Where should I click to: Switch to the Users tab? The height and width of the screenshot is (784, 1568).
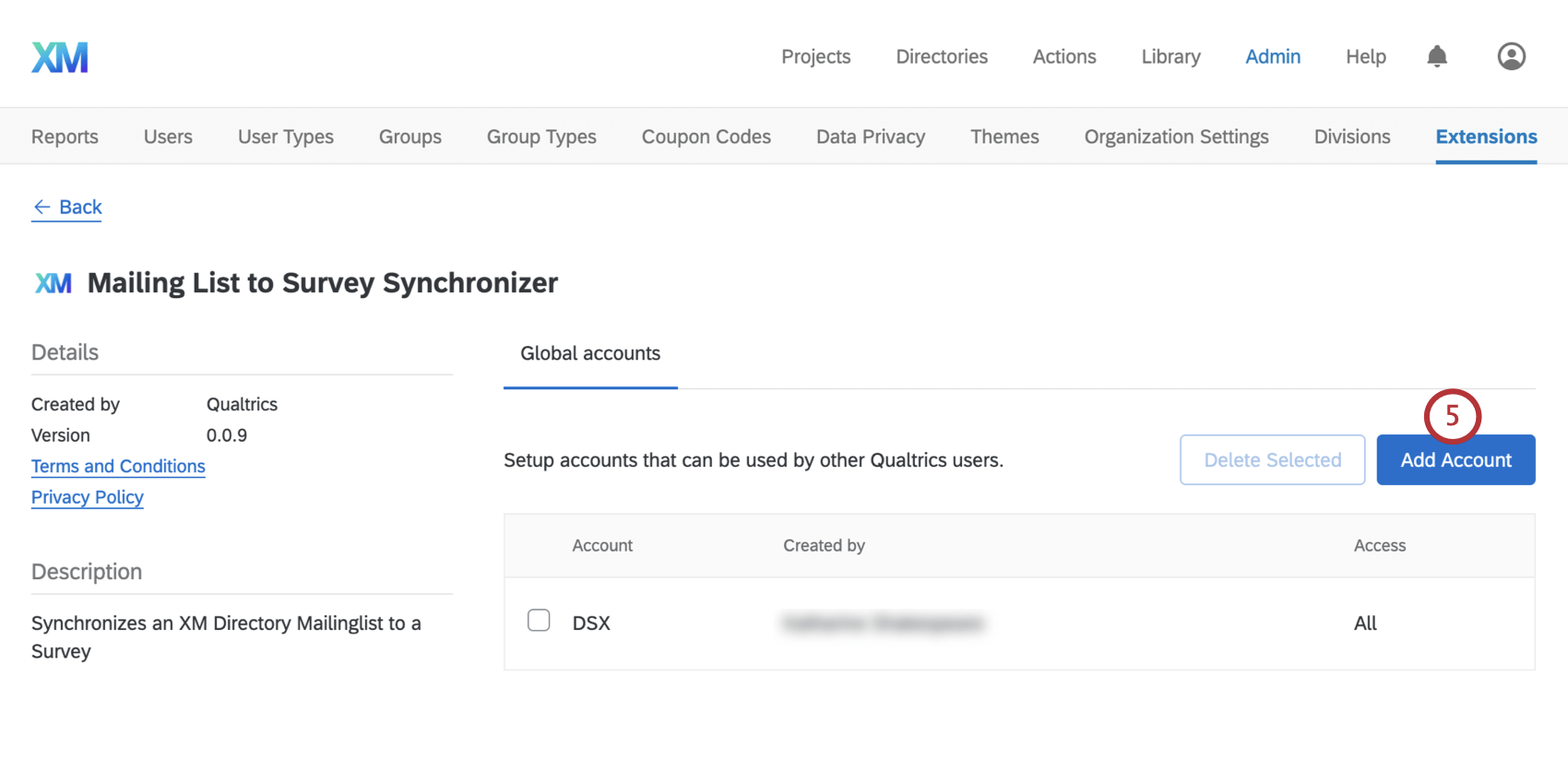click(x=168, y=137)
